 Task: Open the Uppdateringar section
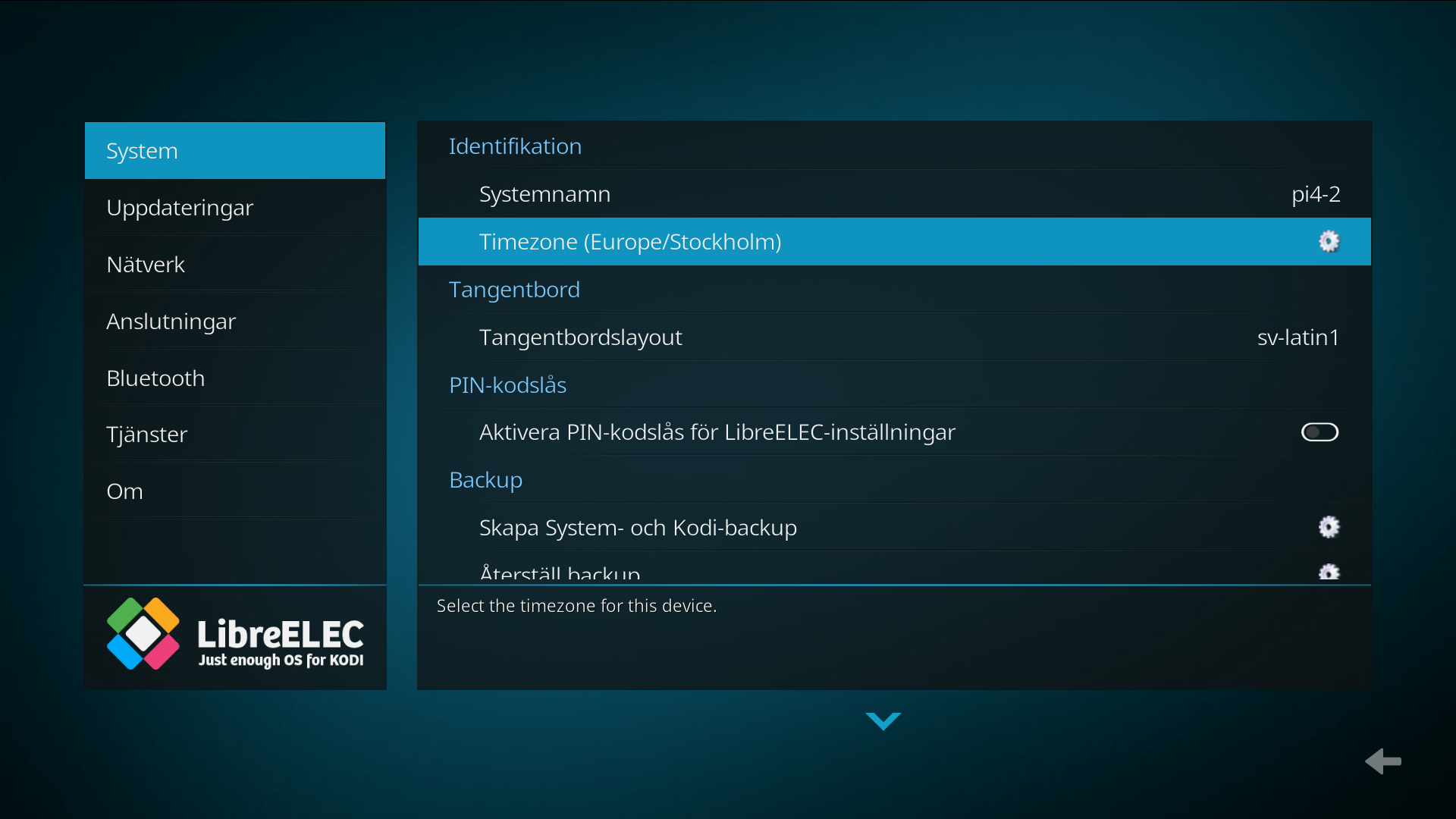pyautogui.click(x=235, y=208)
